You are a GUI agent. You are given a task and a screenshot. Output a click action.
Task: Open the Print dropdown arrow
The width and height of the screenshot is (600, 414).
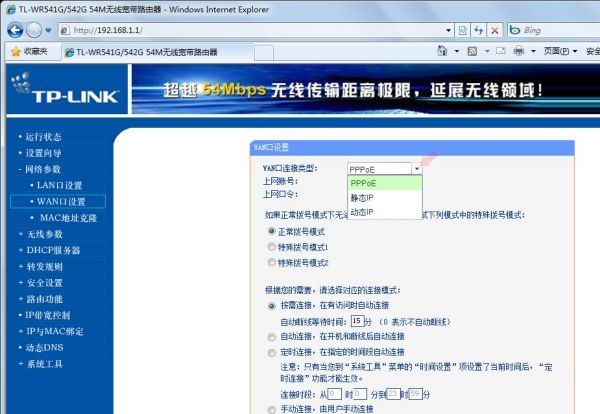click(533, 51)
